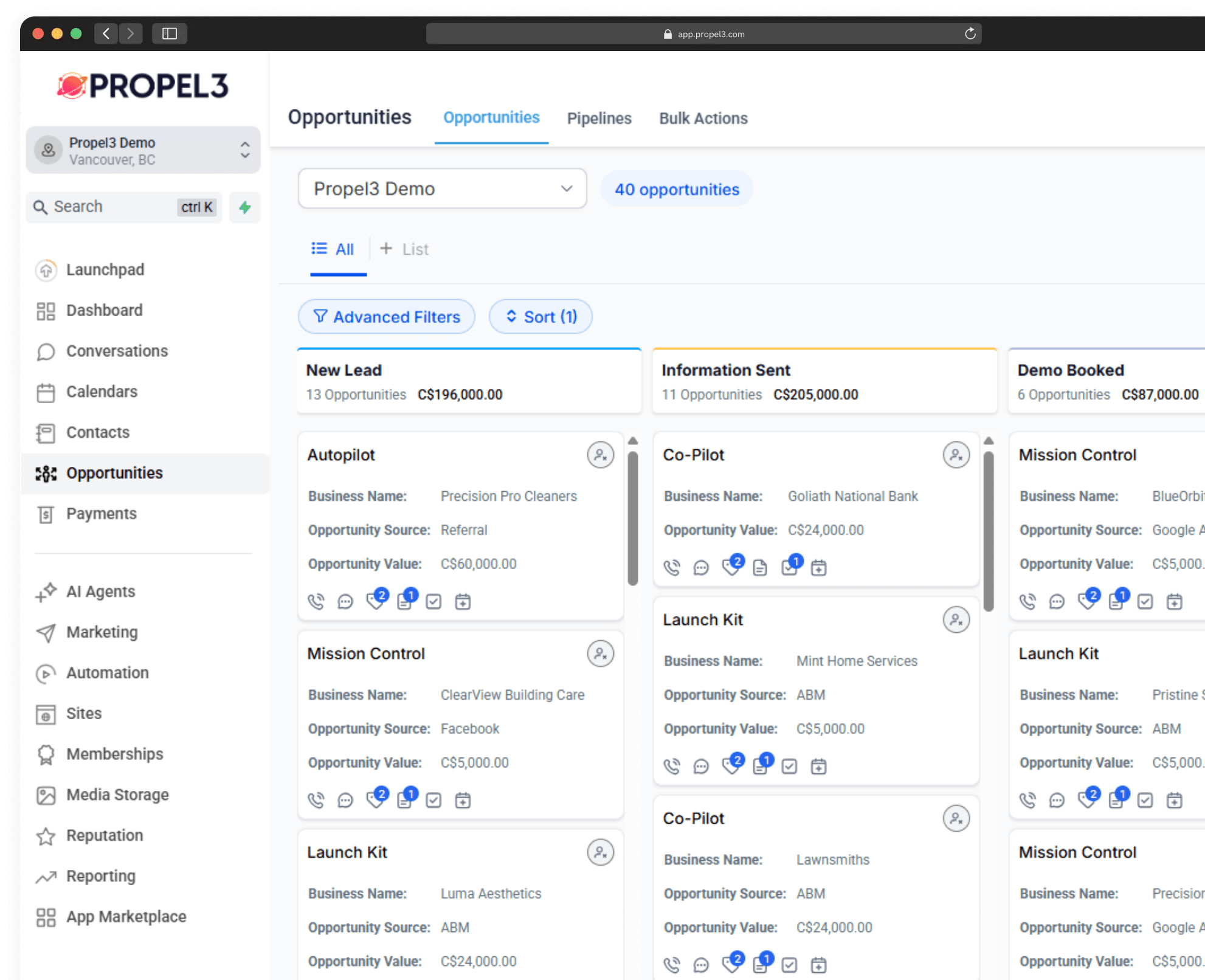
Task: Expand Propel3 Demo account switcher
Action: coord(143,150)
